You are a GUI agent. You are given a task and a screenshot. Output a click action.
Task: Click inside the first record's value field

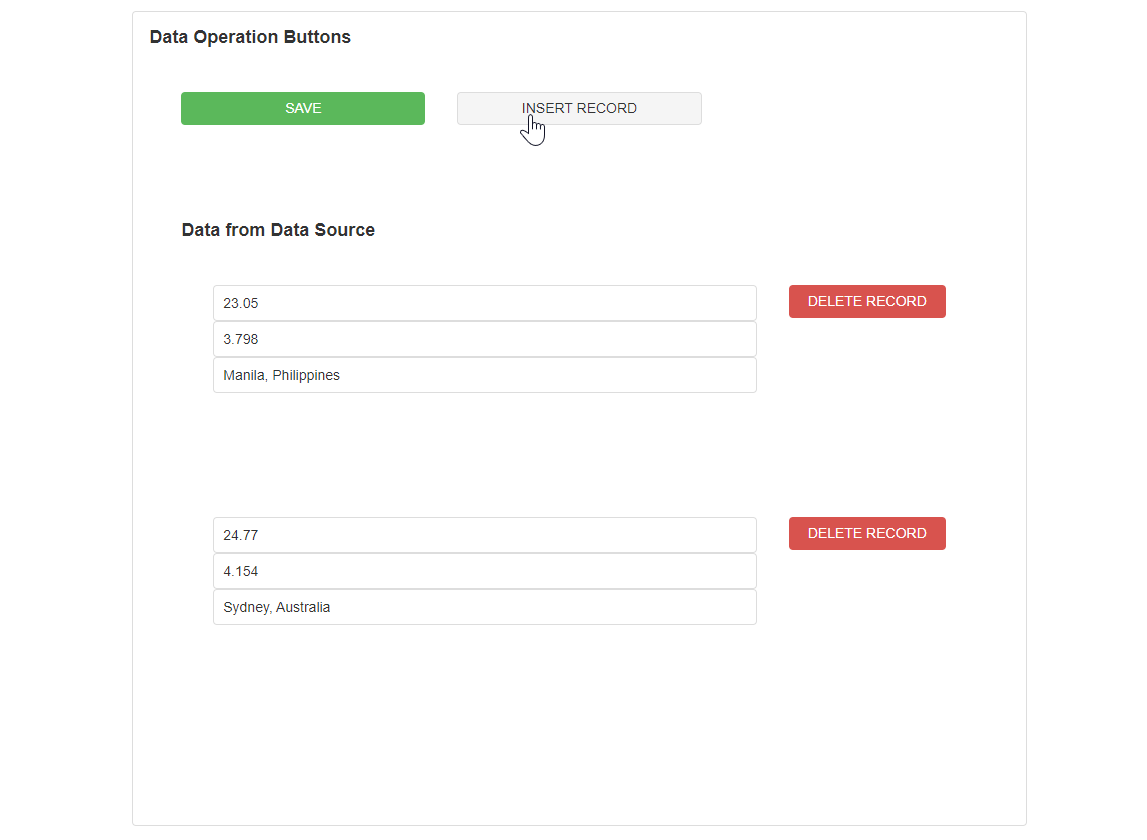484,303
